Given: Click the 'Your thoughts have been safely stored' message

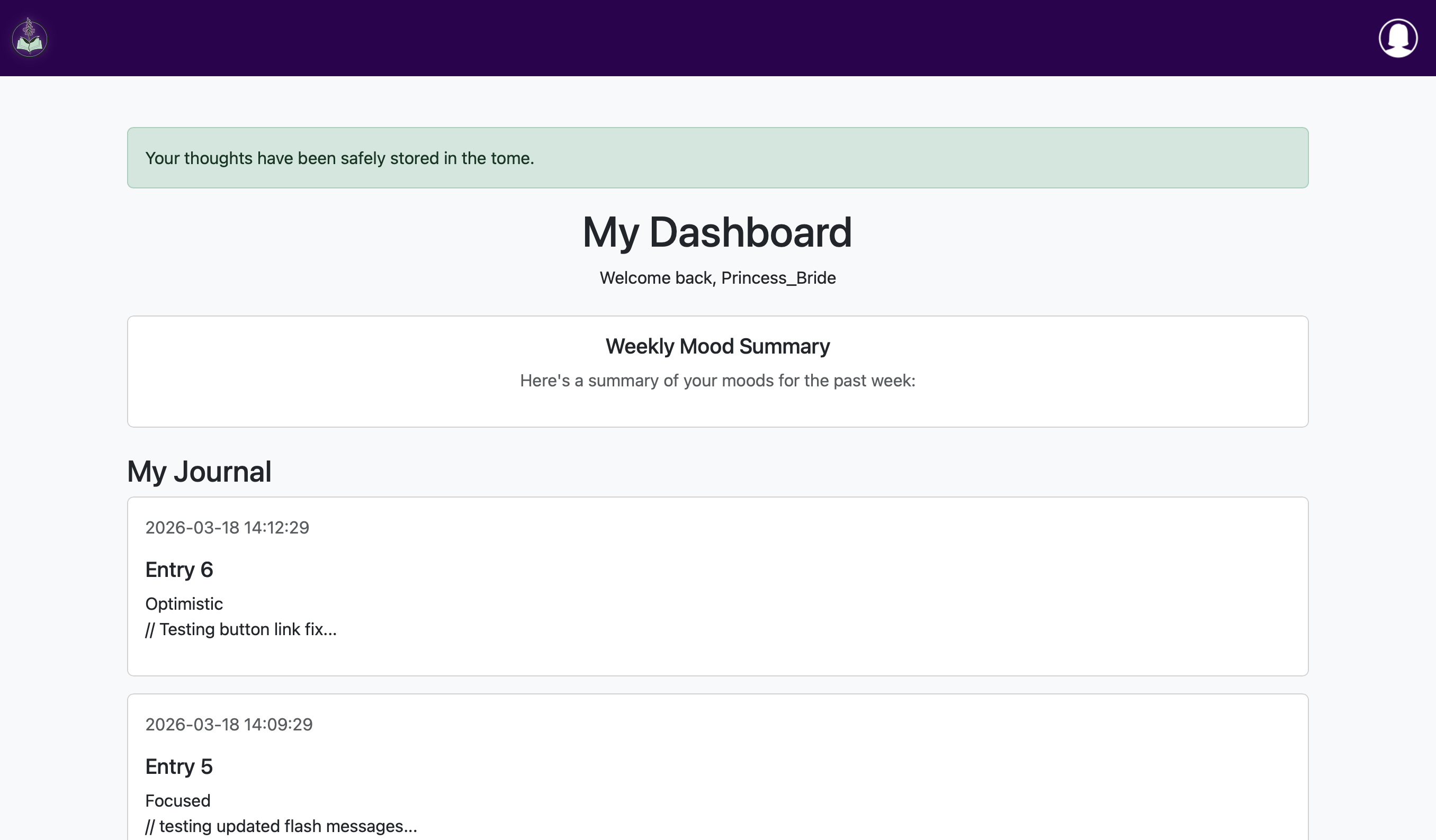Looking at the screenshot, I should [339, 158].
